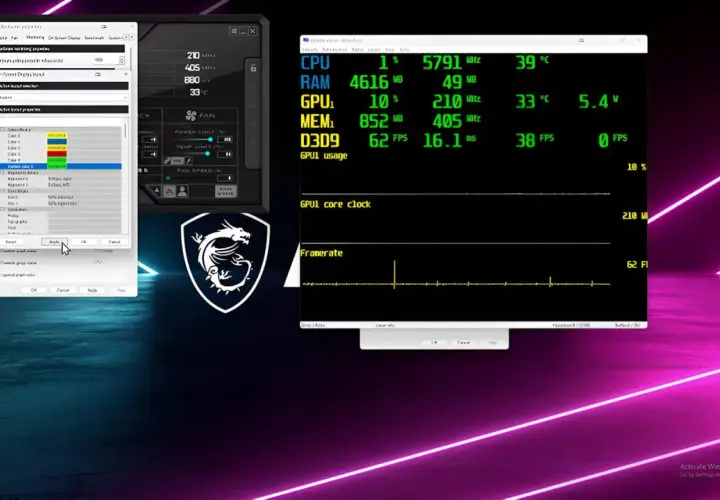
Task: Close the On-Screen Display layout dialog
Action: click(126, 74)
